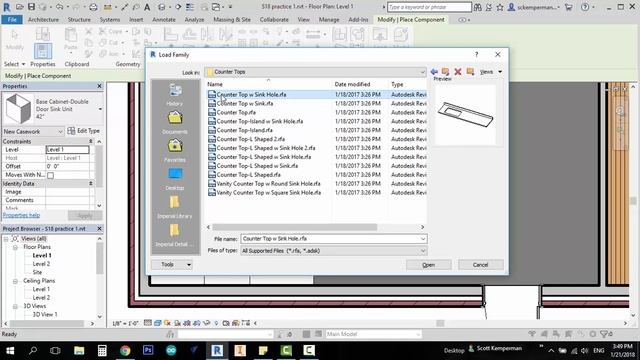Viewport: 640px width, 360px height.
Task: Open Chrome from the taskbar
Action: [x=125, y=350]
